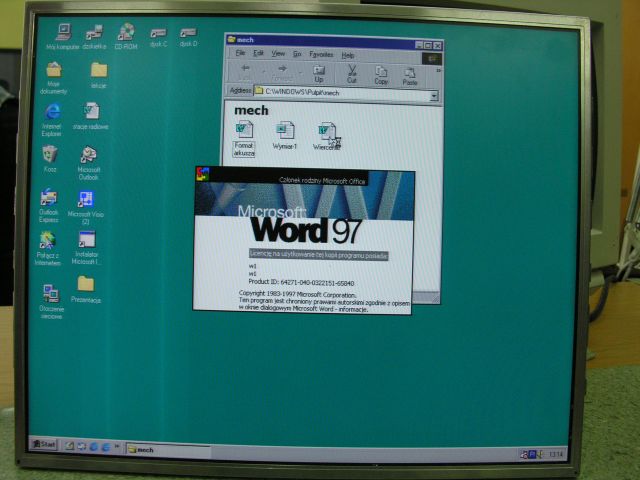The image size is (640, 480).
Task: Select the Outlook Express desktop icon
Action: pos(49,205)
